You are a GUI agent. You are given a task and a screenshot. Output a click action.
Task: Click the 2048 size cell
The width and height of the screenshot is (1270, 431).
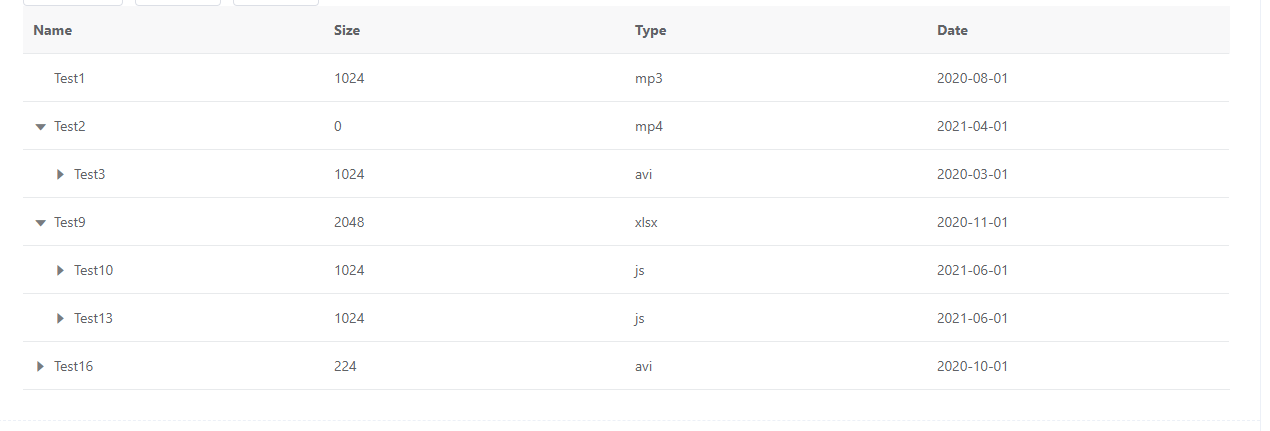(x=349, y=222)
